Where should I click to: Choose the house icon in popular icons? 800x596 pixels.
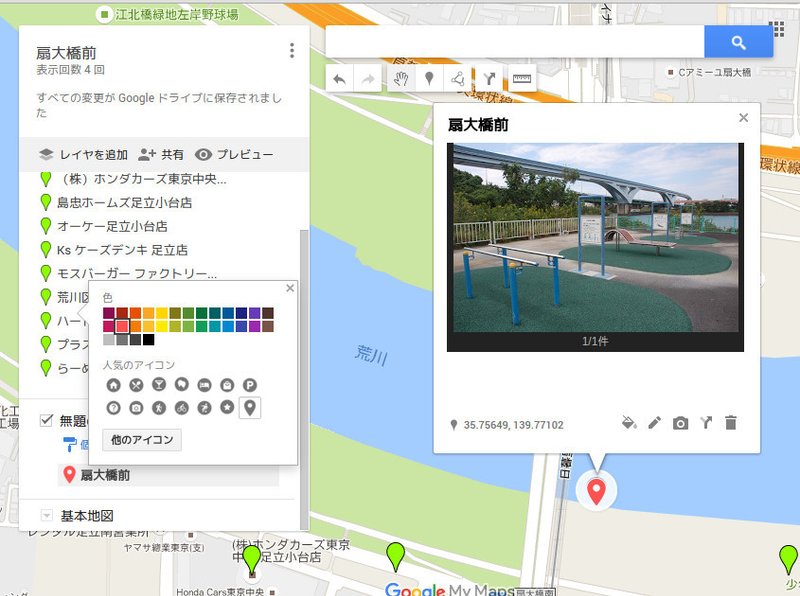coord(113,385)
